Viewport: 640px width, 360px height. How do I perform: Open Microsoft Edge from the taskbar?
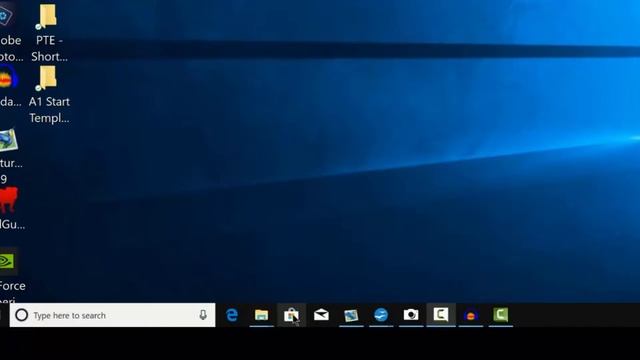(232, 315)
